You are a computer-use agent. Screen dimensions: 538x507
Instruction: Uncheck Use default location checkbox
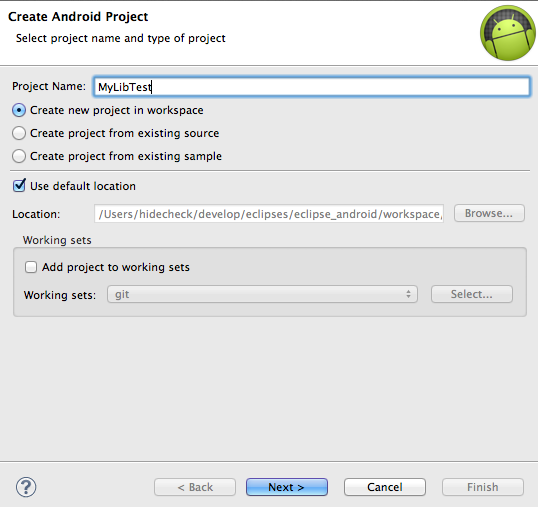point(19,186)
